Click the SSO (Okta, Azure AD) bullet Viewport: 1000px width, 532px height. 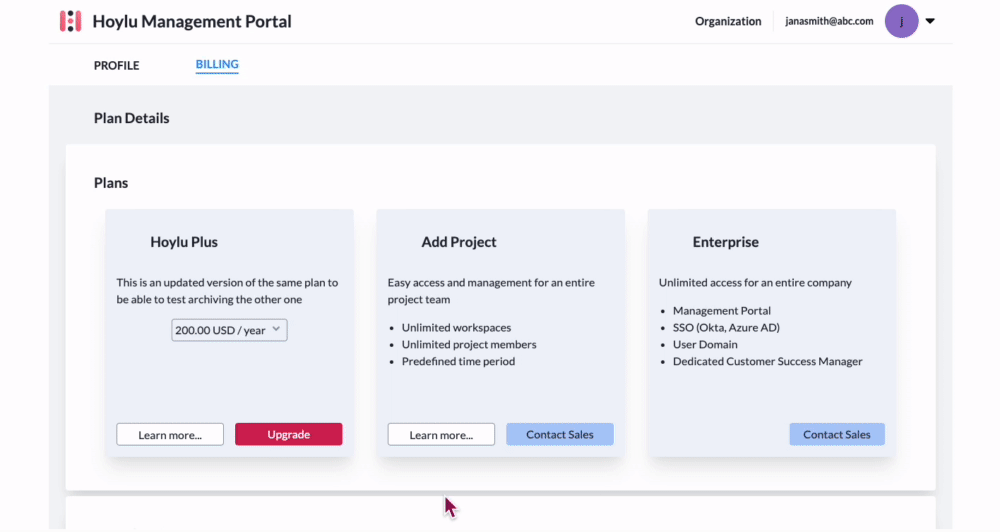pos(726,327)
